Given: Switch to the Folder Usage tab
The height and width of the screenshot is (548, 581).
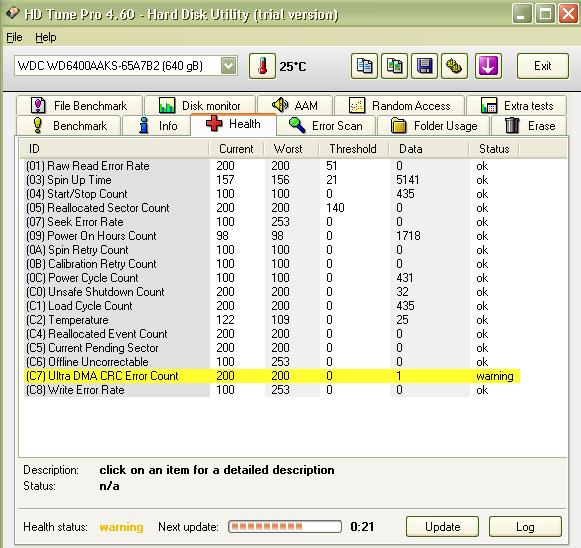Looking at the screenshot, I should tap(434, 126).
